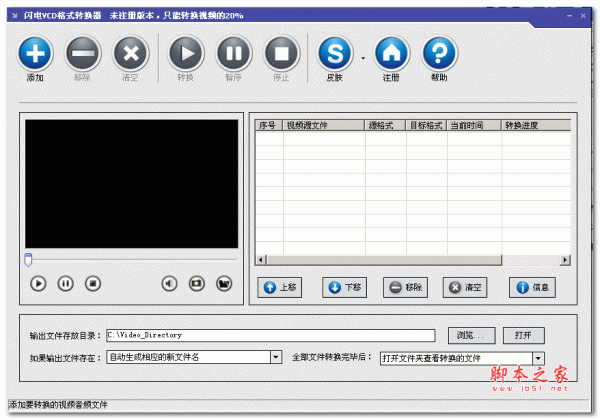Click the blue 添加 (Add) plus icon
The image size is (600, 420).
click(x=35, y=53)
